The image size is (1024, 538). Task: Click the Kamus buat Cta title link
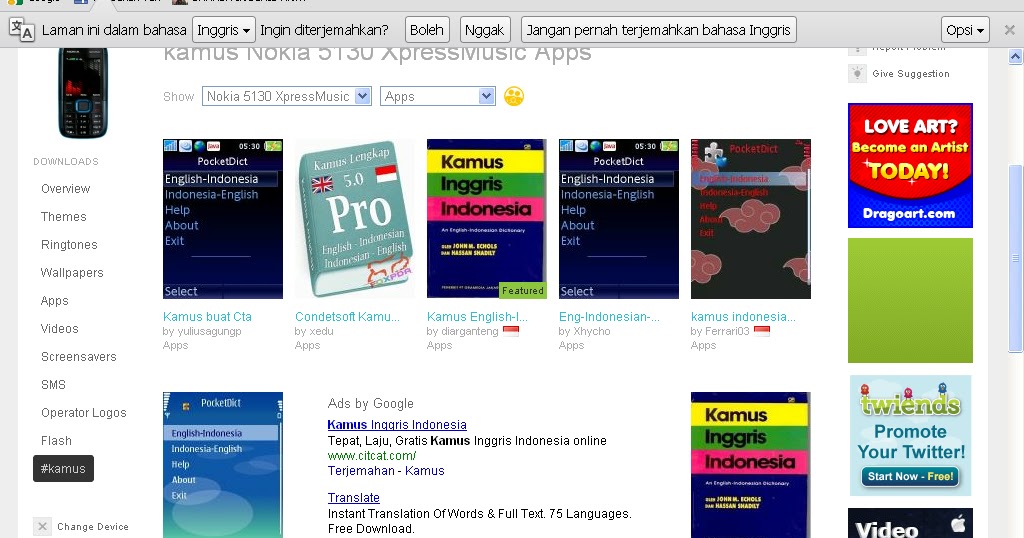pos(207,317)
